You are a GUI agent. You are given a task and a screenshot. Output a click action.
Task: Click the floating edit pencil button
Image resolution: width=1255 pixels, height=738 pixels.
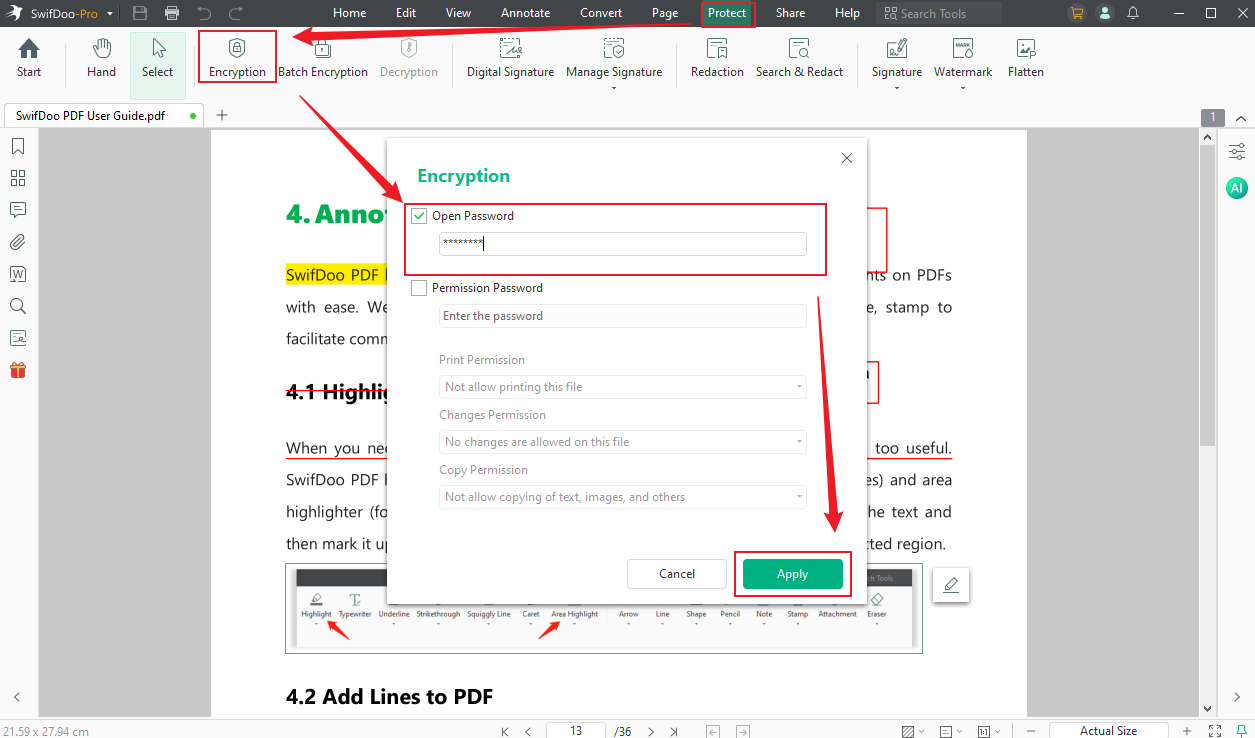[951, 585]
